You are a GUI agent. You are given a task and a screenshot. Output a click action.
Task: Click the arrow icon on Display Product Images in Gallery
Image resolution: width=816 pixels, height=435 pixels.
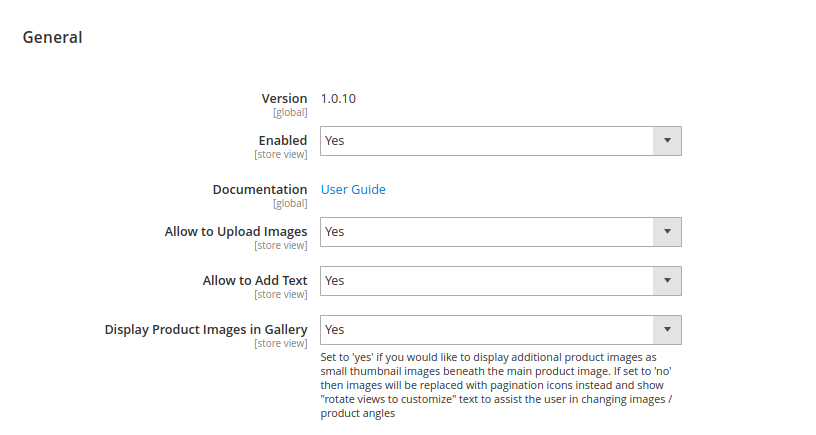667,329
